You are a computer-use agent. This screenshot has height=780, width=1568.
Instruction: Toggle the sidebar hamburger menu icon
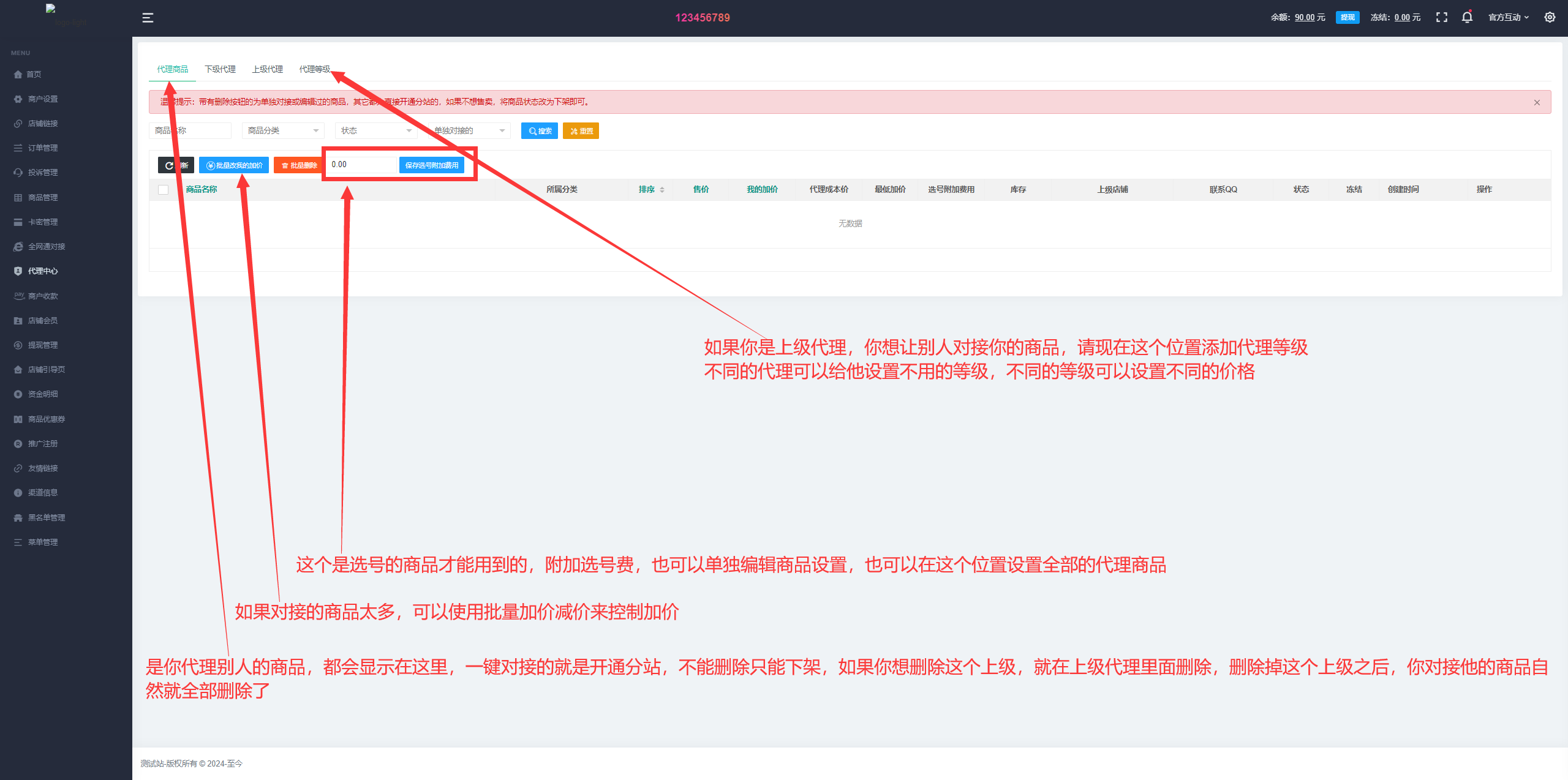pos(148,18)
